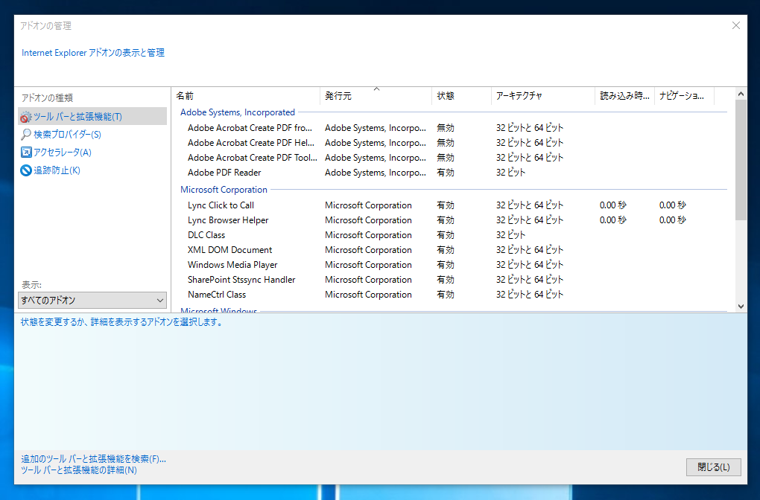Click navigation time of Lync Browser Helper
The image size is (760, 500).
coord(672,220)
